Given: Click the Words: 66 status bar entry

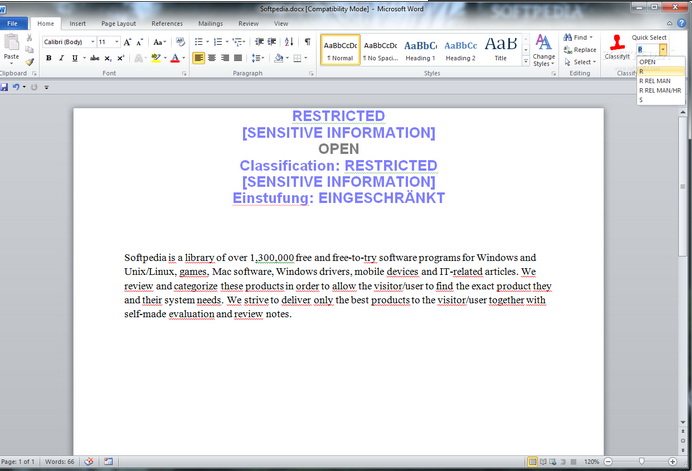Looking at the screenshot, I should (x=60, y=461).
